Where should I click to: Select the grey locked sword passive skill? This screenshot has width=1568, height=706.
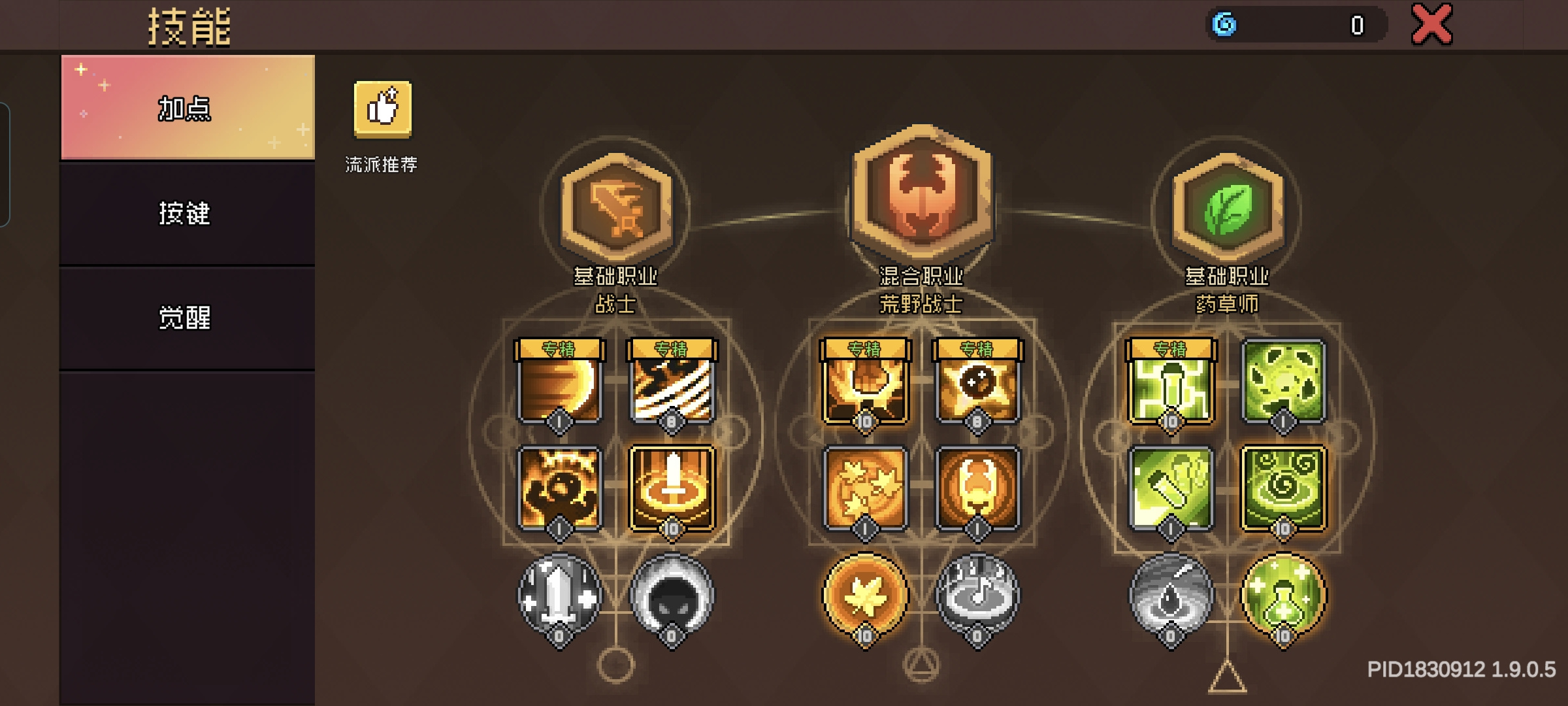click(x=559, y=596)
